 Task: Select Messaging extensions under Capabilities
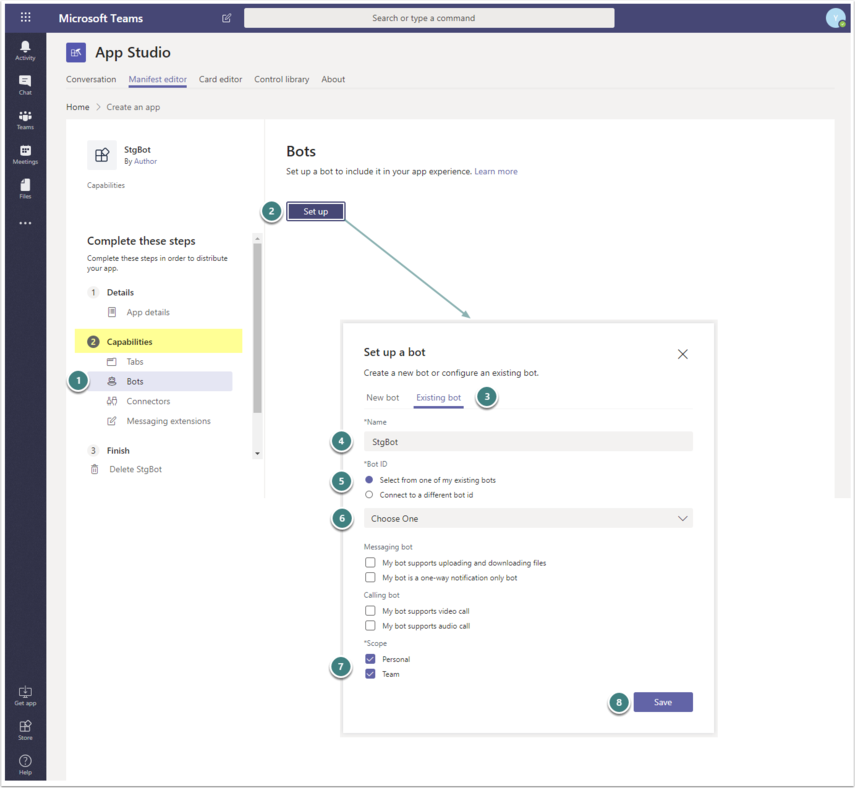[168, 421]
